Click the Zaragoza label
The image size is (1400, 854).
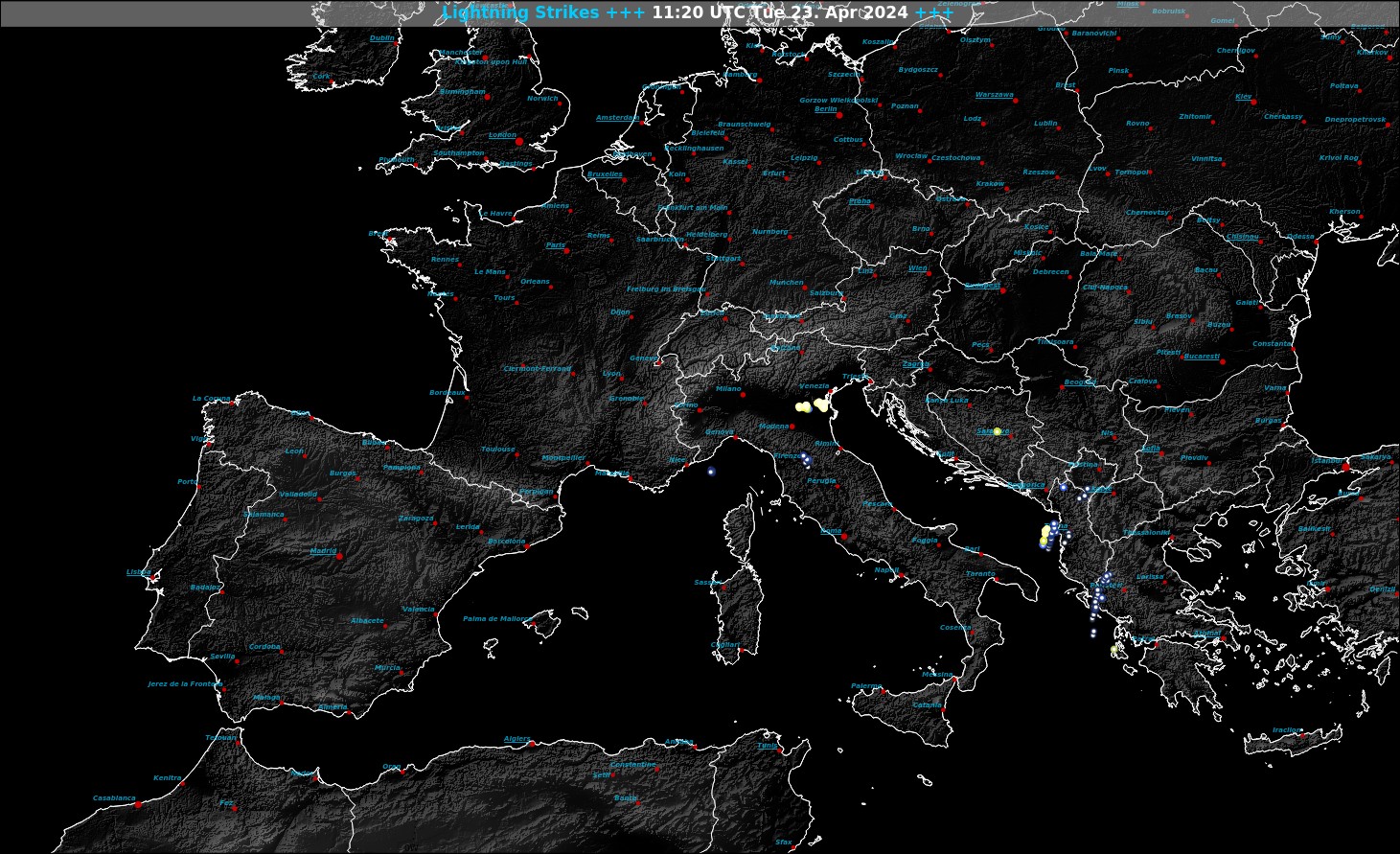(416, 519)
